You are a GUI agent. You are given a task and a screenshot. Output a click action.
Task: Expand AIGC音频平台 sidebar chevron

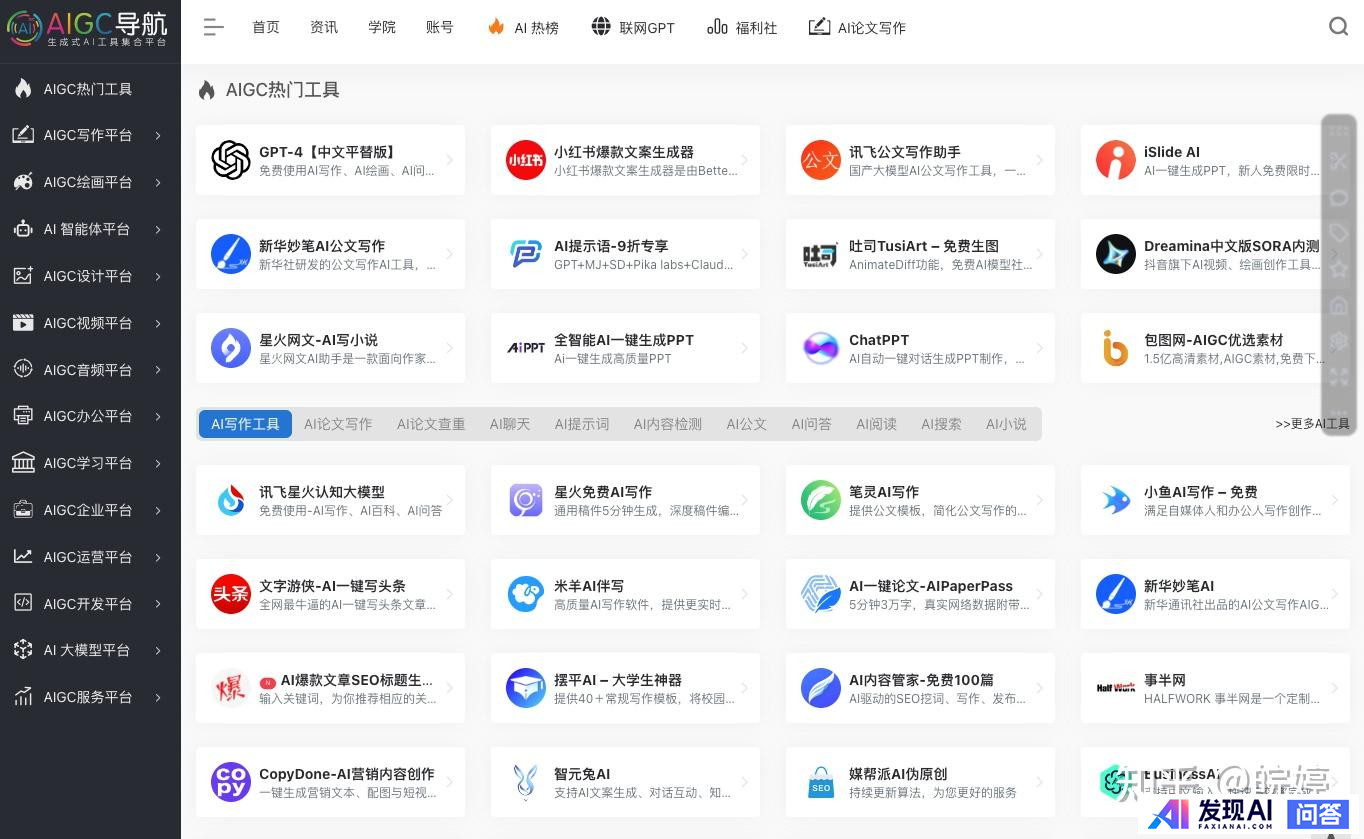pos(158,370)
